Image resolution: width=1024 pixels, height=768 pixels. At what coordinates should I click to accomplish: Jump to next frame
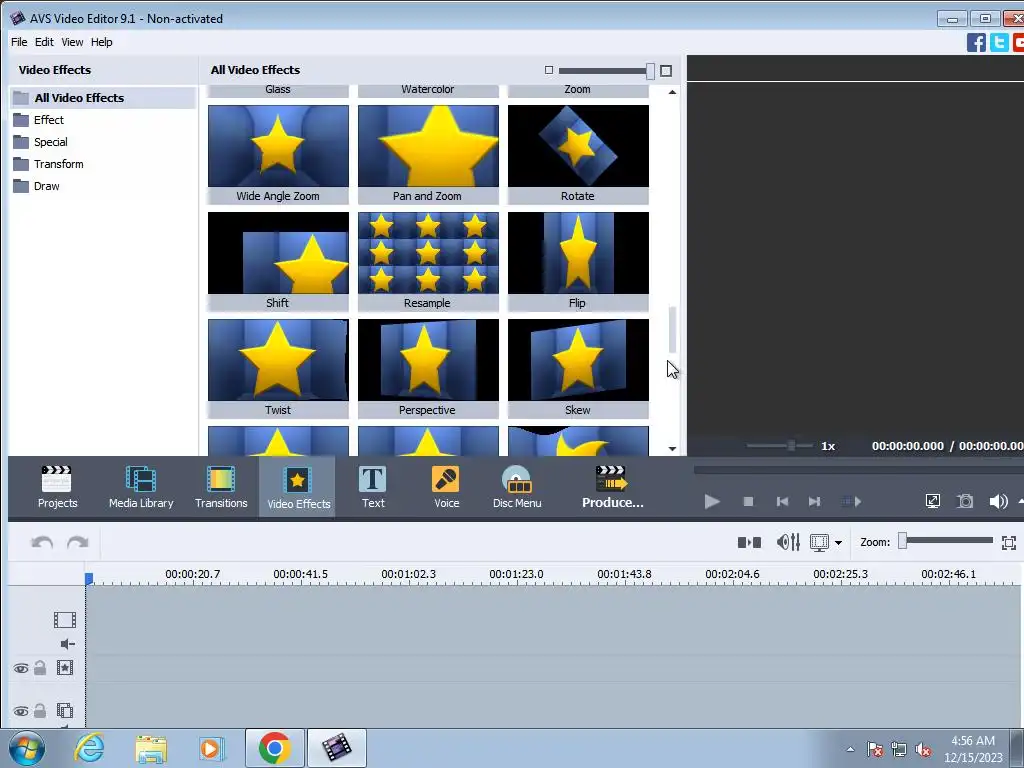814,502
